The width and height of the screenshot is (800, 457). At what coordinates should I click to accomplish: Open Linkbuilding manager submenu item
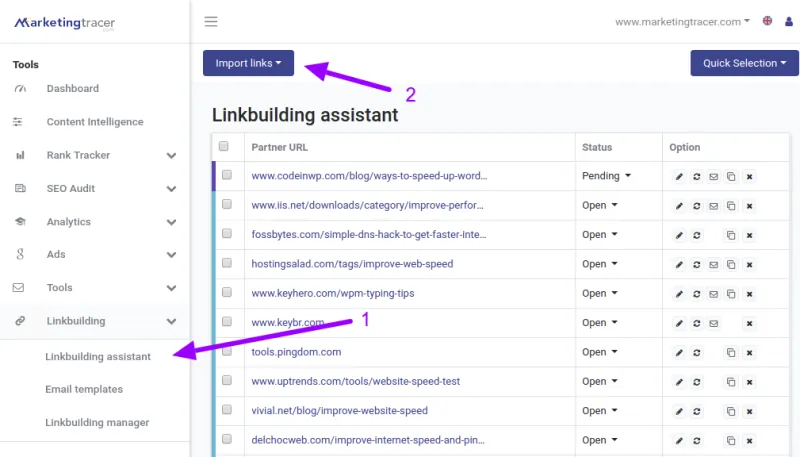pyautogui.click(x=97, y=422)
